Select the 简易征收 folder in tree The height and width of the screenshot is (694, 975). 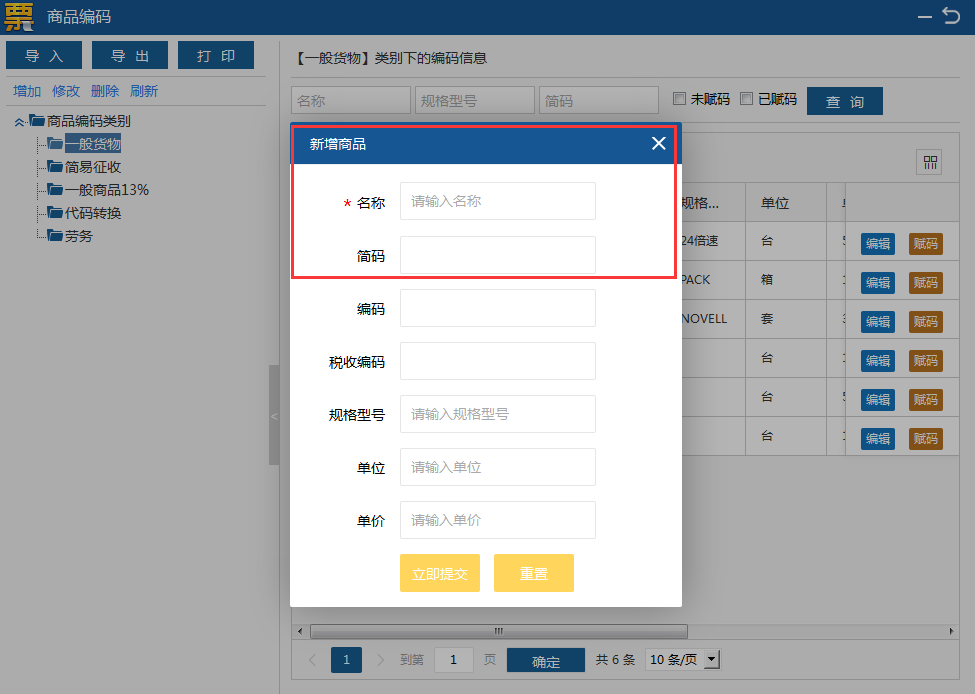pyautogui.click(x=92, y=167)
